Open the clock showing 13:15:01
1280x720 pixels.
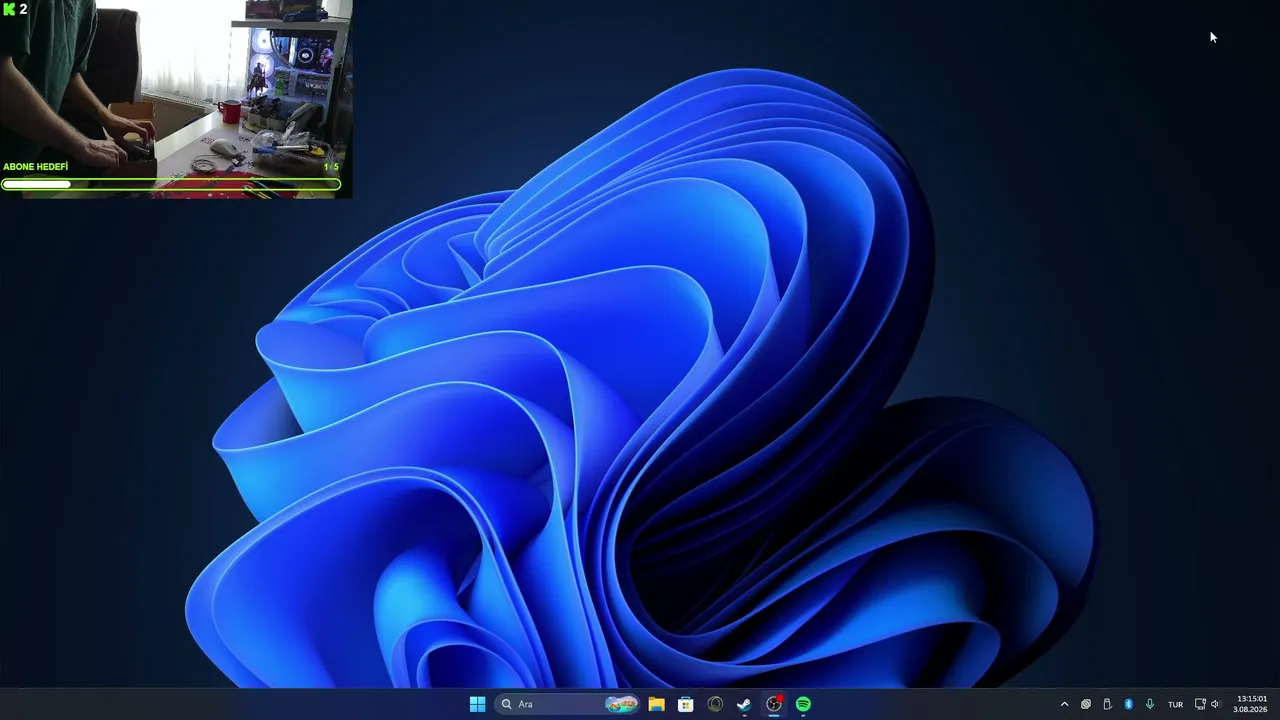1251,704
